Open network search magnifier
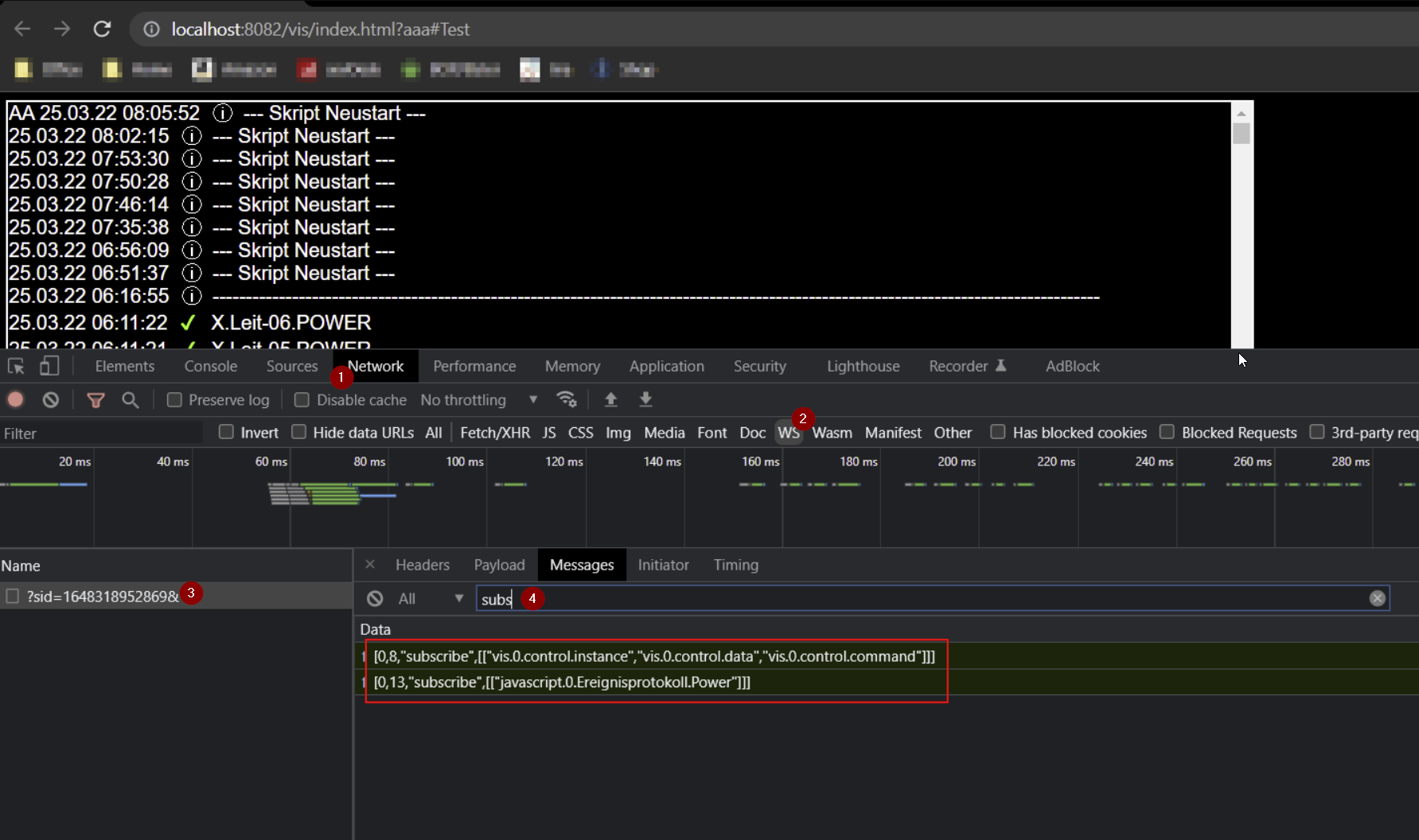The width and height of the screenshot is (1419, 840). pyautogui.click(x=131, y=400)
